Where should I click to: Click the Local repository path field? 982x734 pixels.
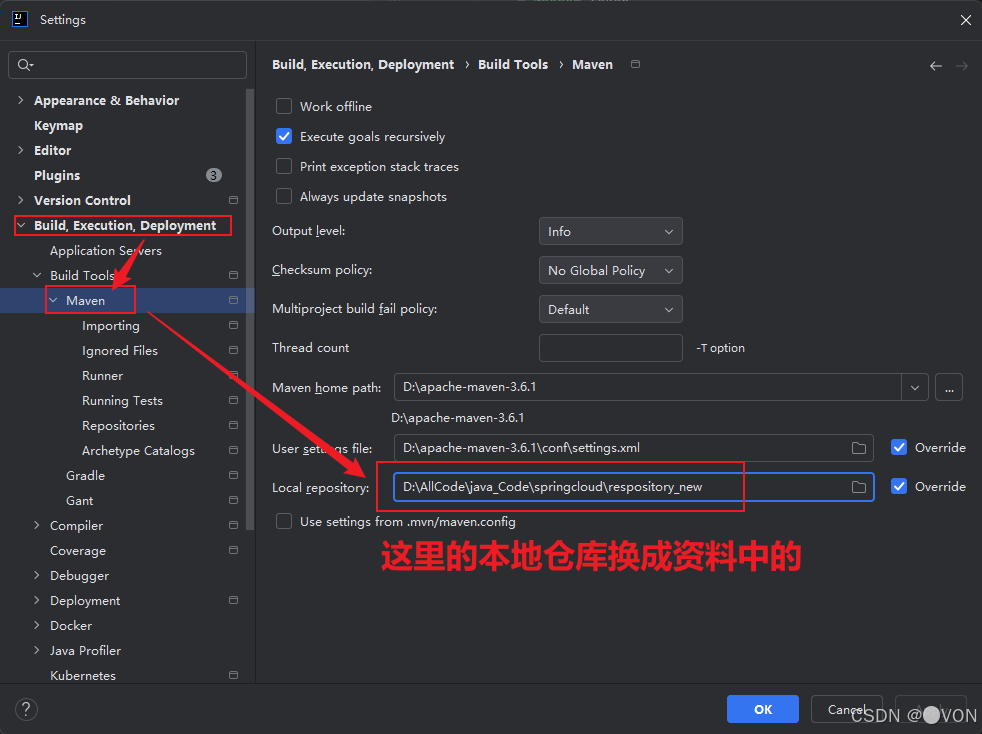633,487
